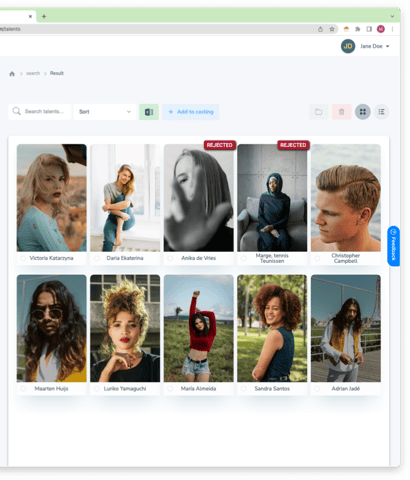Select the Anika de Vries checkbox

(170, 258)
